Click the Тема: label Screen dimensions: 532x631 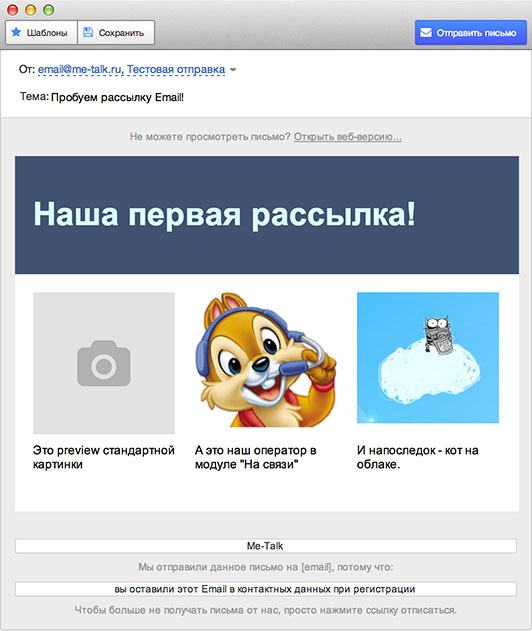34,97
